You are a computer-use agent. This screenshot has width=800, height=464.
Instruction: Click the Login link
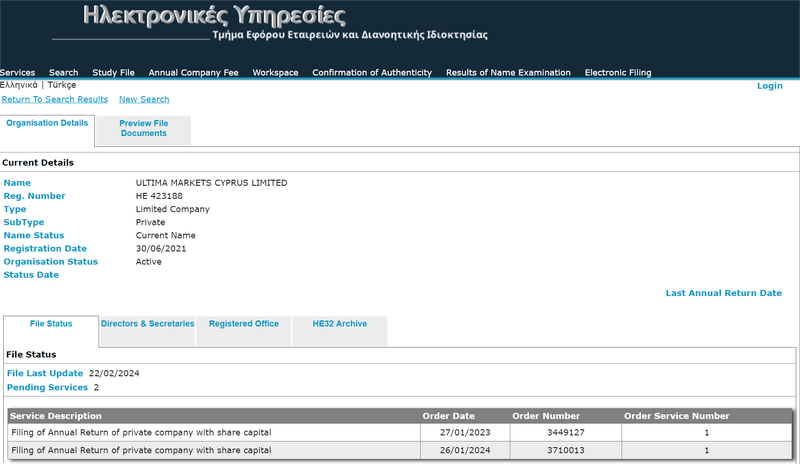point(769,86)
